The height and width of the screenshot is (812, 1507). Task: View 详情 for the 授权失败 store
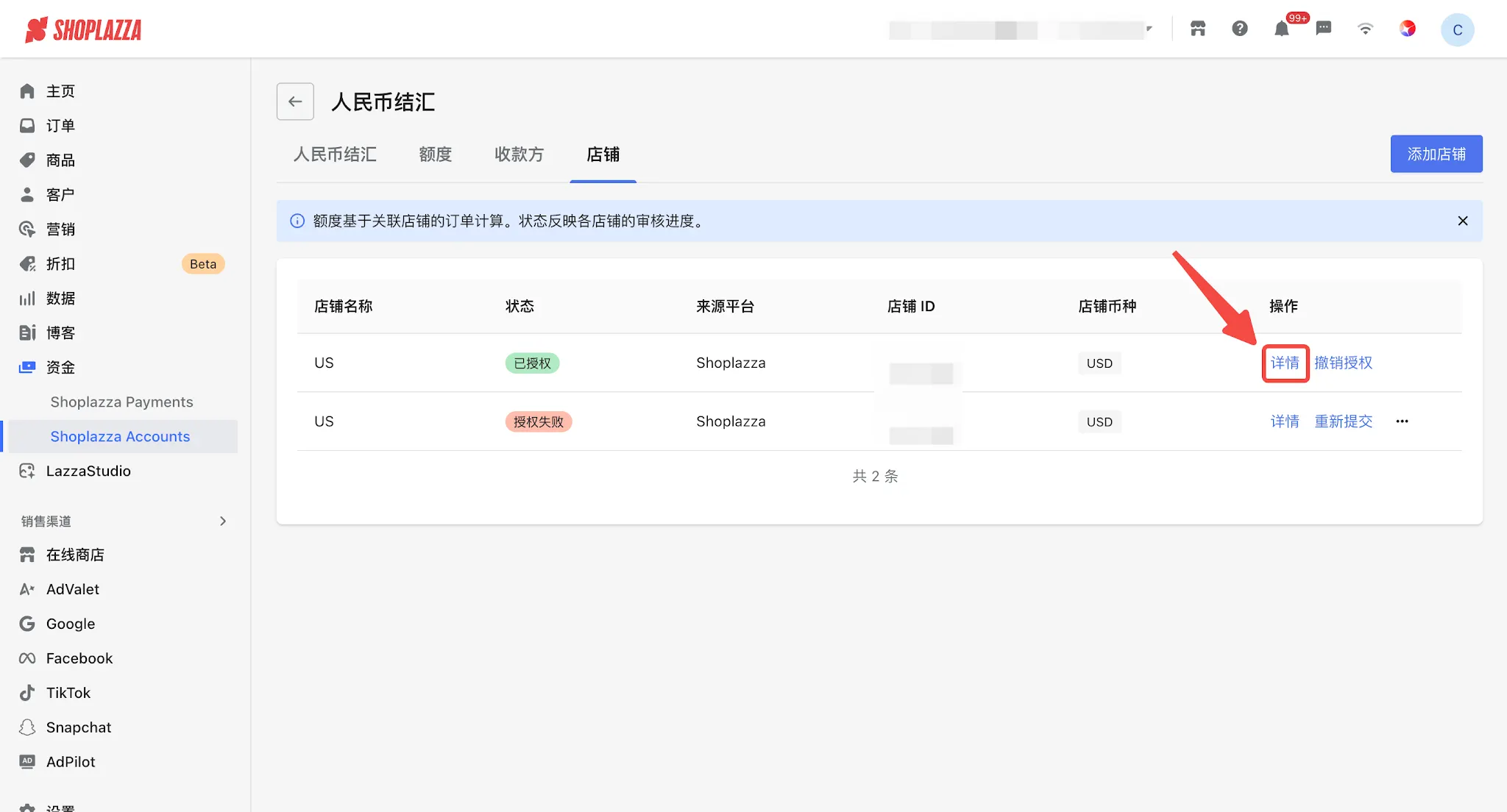click(x=1285, y=421)
